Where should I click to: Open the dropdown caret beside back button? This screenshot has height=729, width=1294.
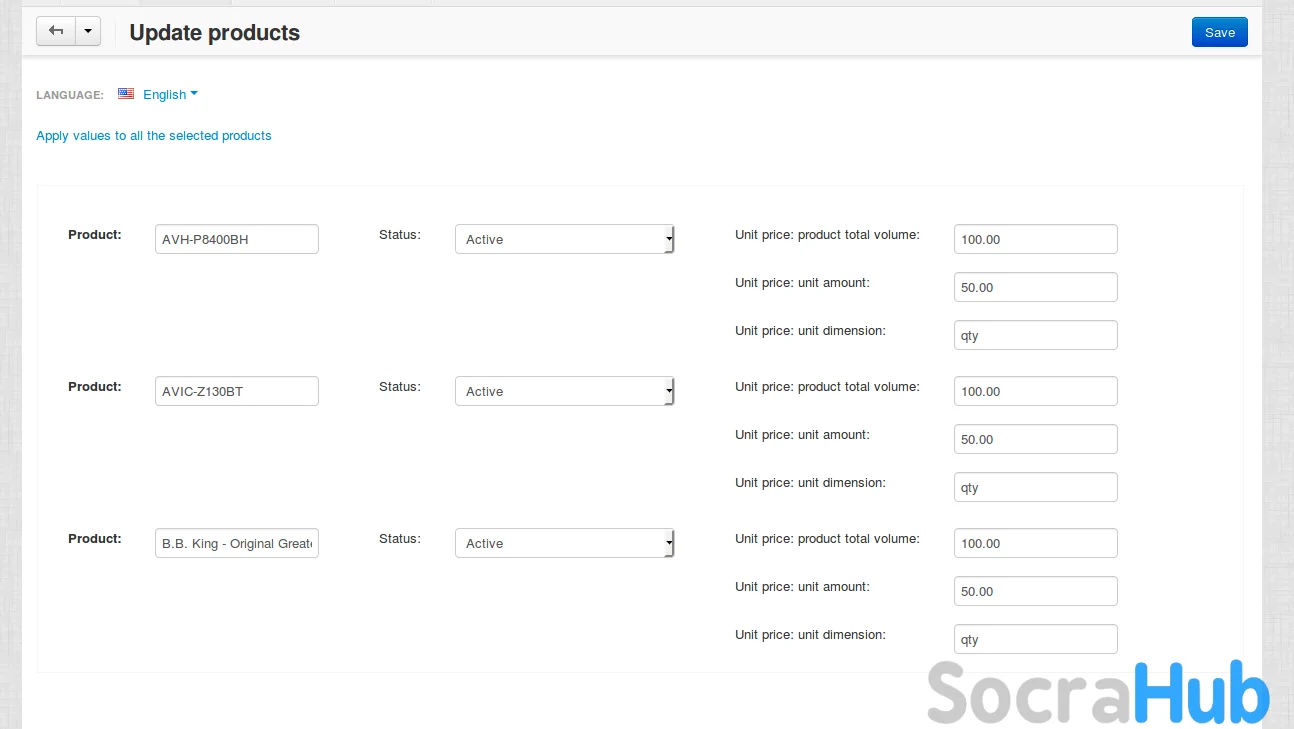[x=88, y=32]
